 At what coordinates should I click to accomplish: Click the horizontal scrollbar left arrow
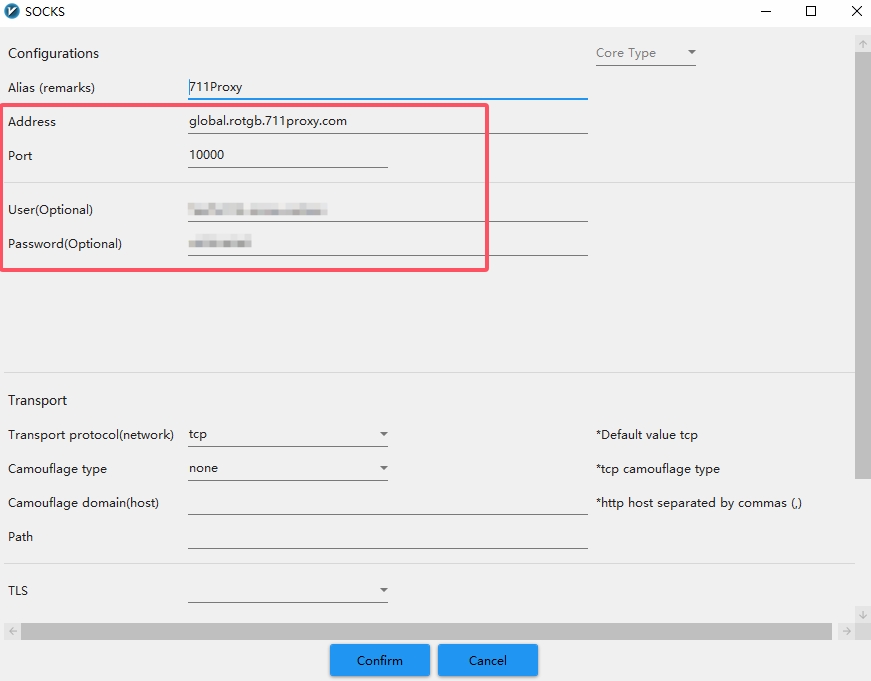point(10,631)
